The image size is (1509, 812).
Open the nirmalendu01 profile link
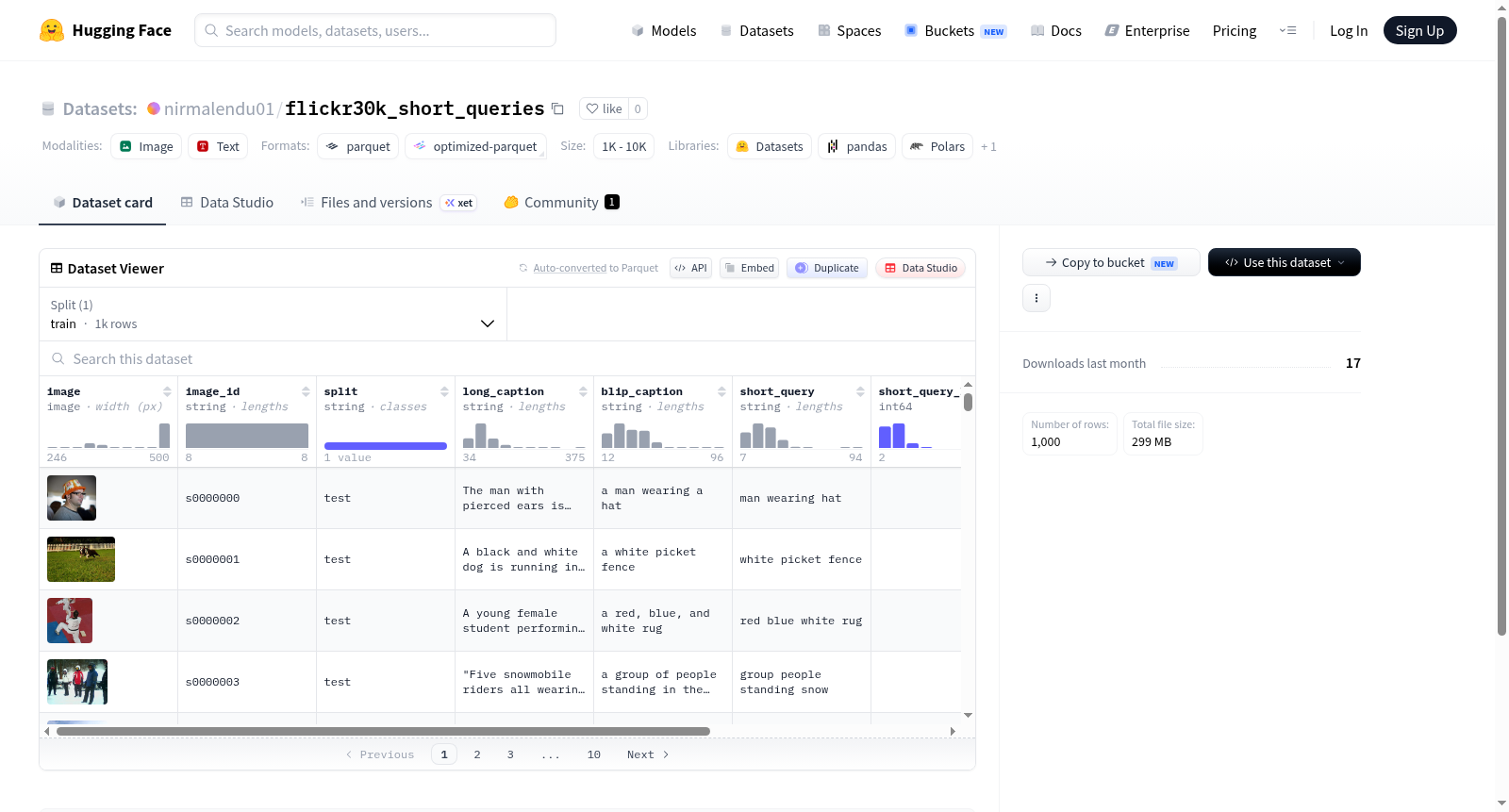(219, 108)
